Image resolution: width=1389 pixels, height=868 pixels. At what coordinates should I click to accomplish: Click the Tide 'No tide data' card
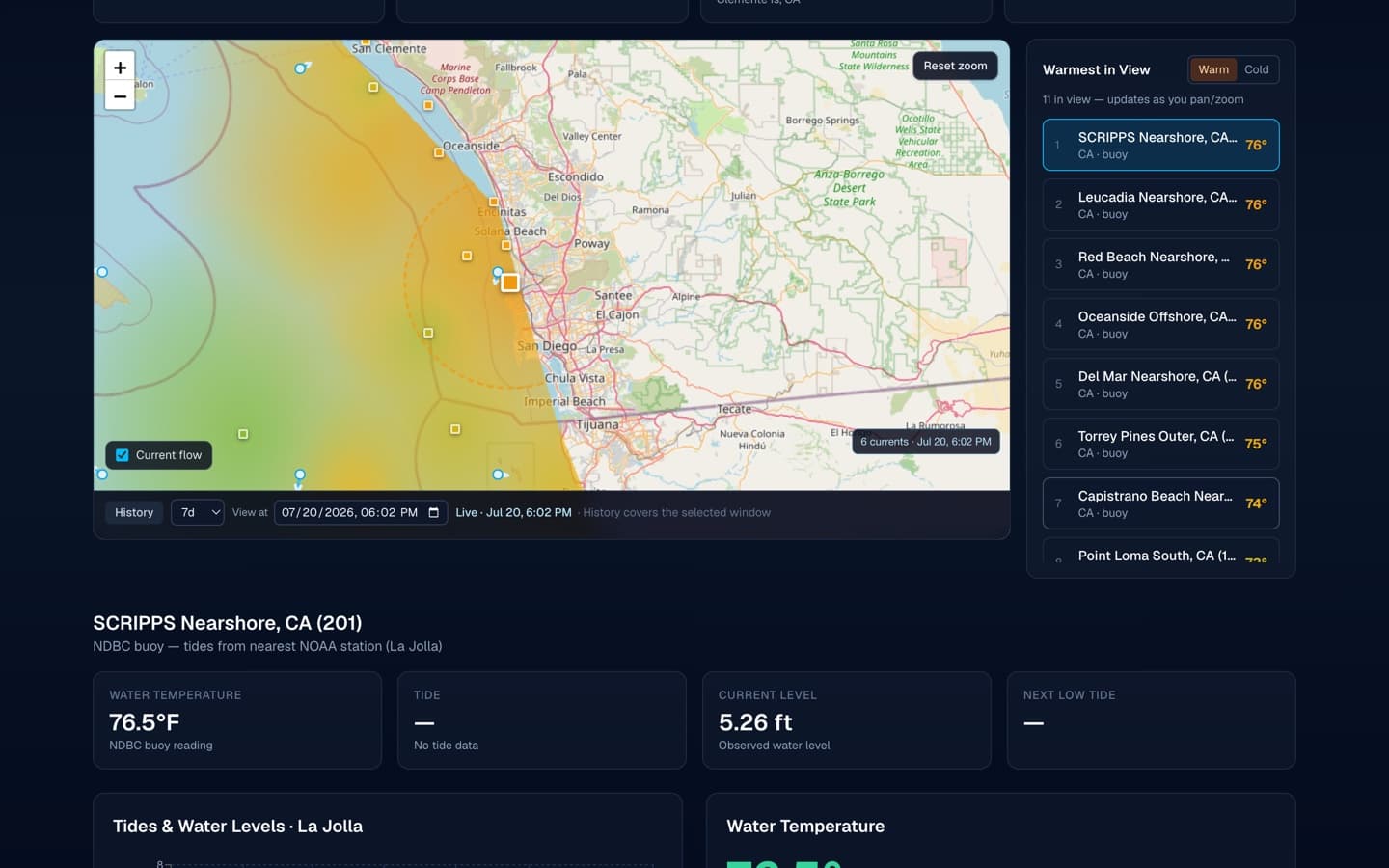click(x=542, y=720)
